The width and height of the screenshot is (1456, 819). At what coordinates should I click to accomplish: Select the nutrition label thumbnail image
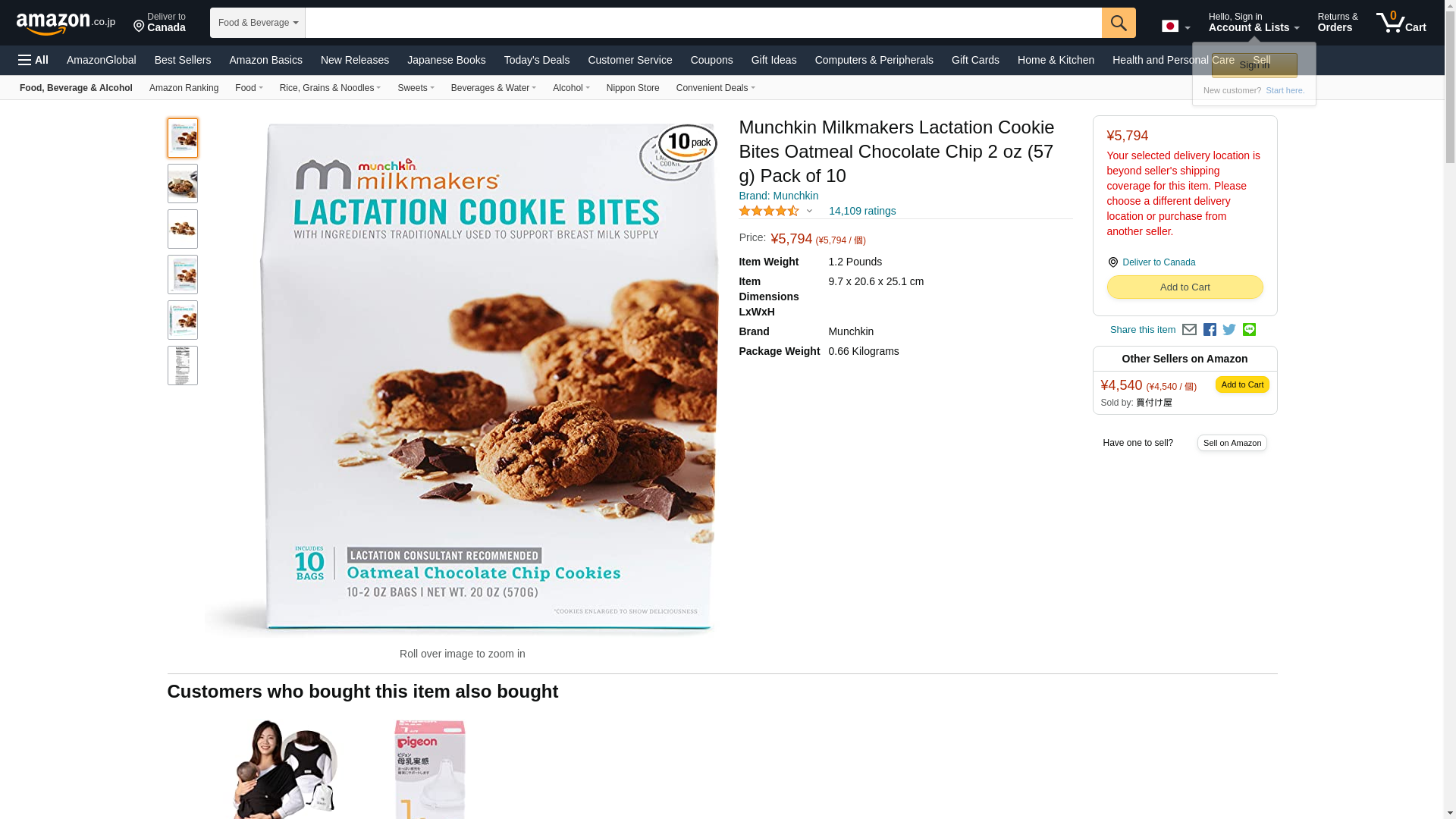183,366
